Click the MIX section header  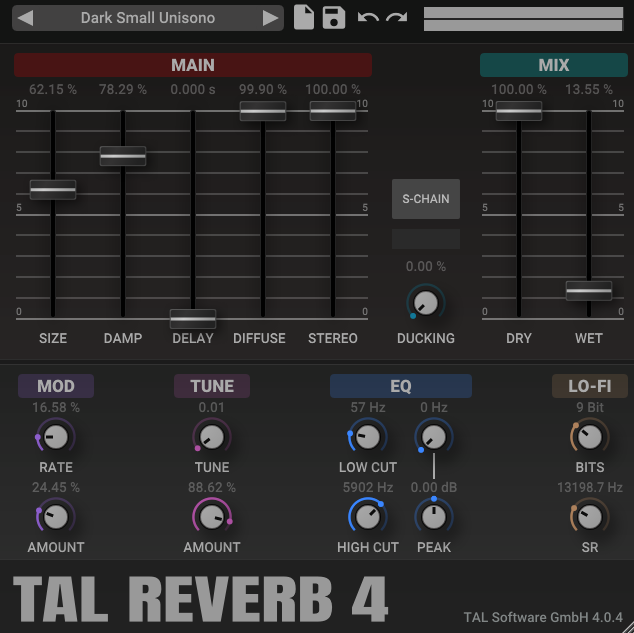click(x=553, y=65)
